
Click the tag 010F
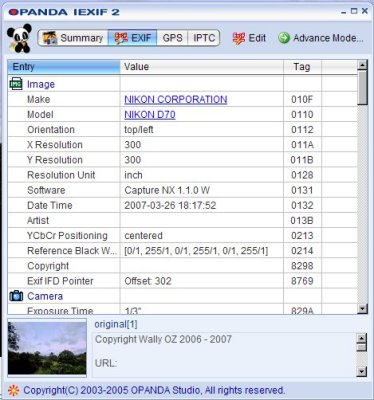(x=302, y=99)
